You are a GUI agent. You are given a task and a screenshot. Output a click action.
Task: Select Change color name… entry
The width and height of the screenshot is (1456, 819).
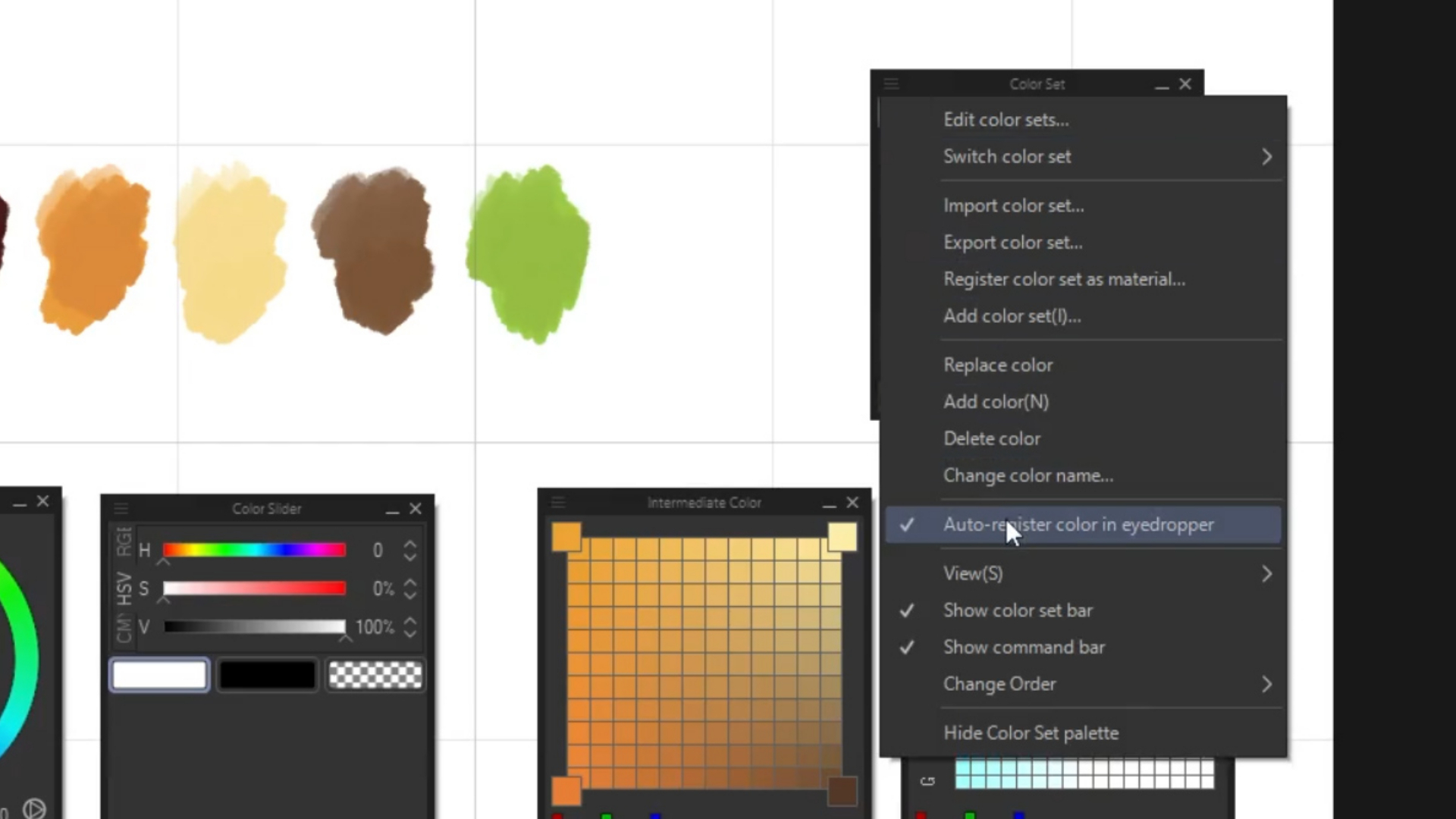click(x=1083, y=475)
